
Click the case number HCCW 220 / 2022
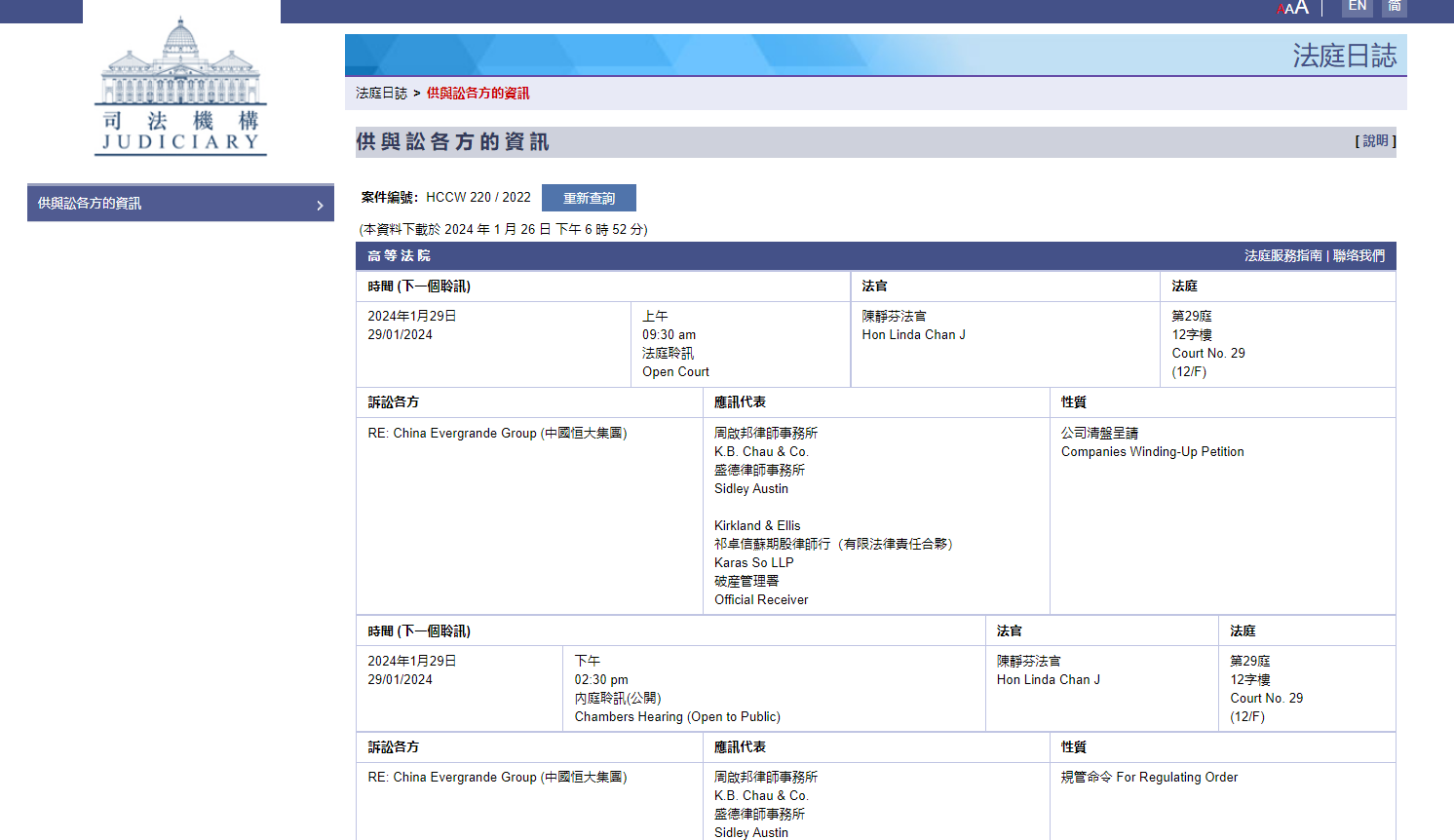[478, 197]
